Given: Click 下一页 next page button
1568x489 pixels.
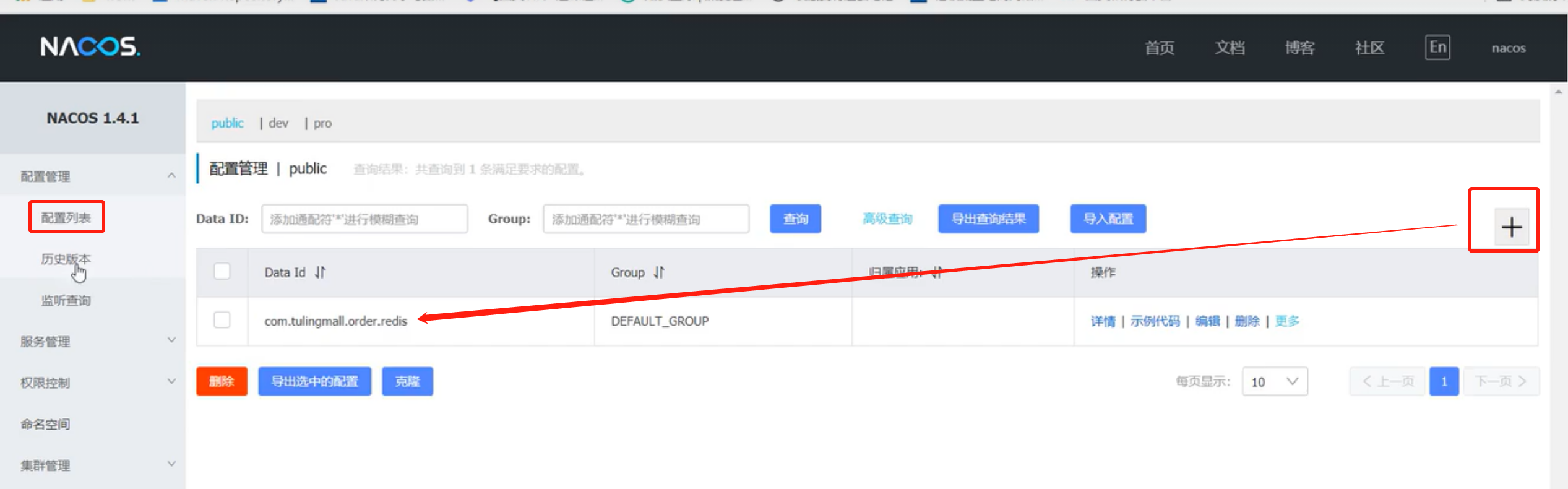Looking at the screenshot, I should 1501,381.
